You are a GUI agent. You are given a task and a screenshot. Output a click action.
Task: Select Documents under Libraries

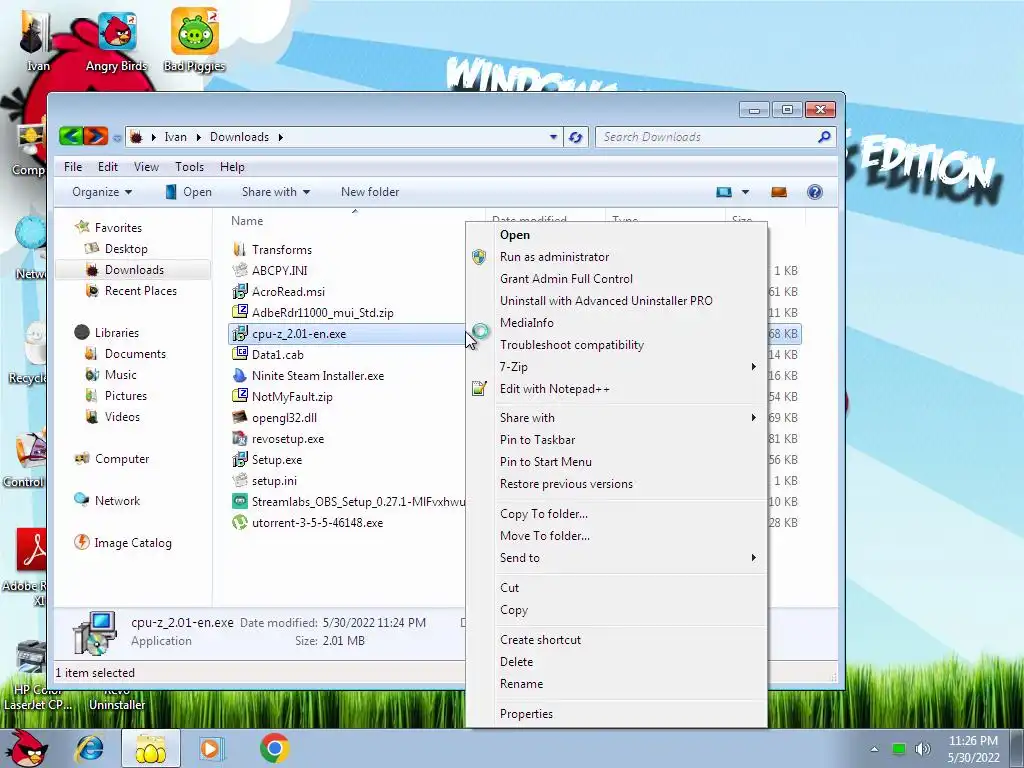coord(135,353)
